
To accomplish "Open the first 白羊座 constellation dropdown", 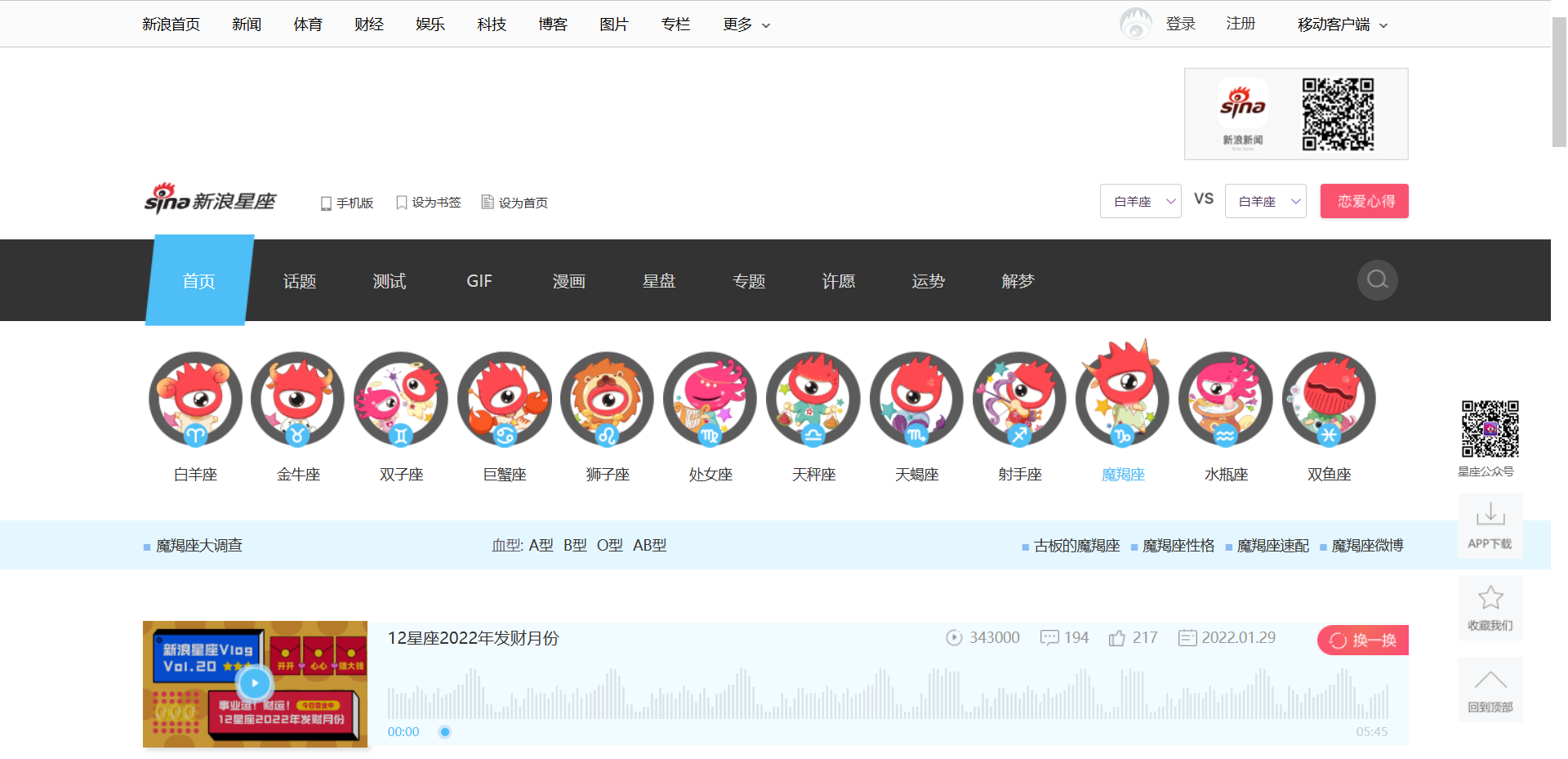I will (x=1140, y=200).
